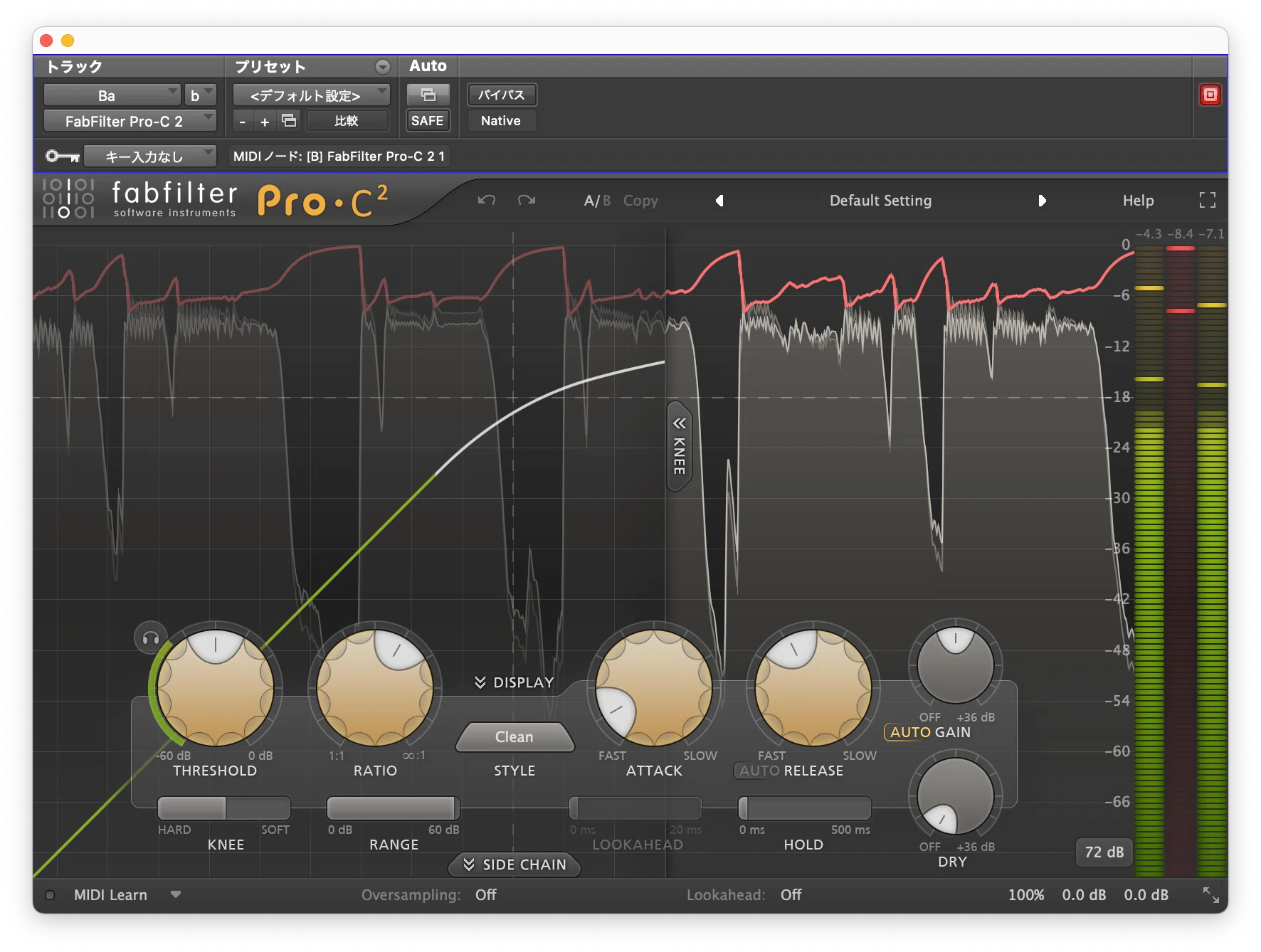Collapse the DISPLAY section
1261x952 pixels.
515,682
